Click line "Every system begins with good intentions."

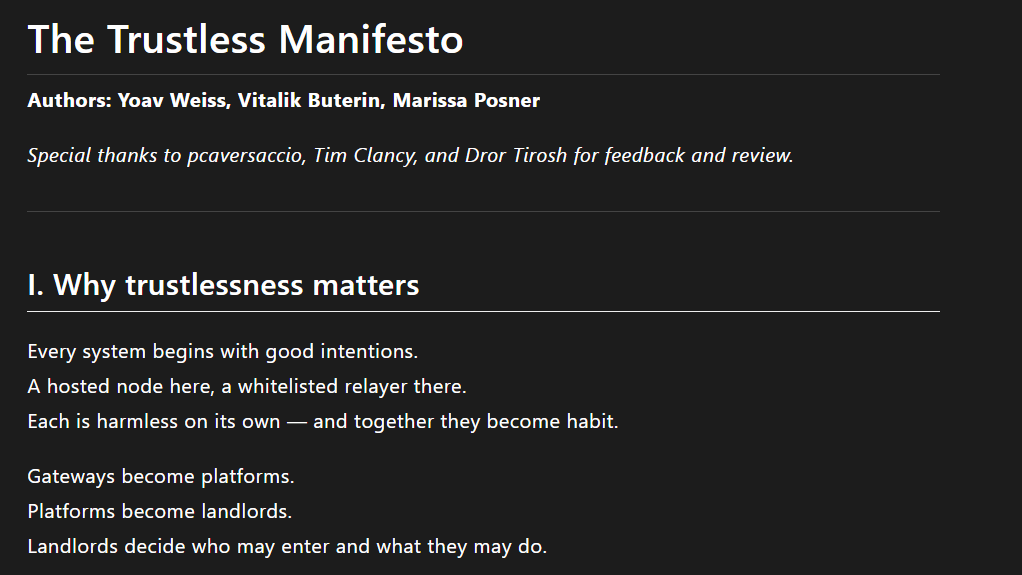point(222,352)
